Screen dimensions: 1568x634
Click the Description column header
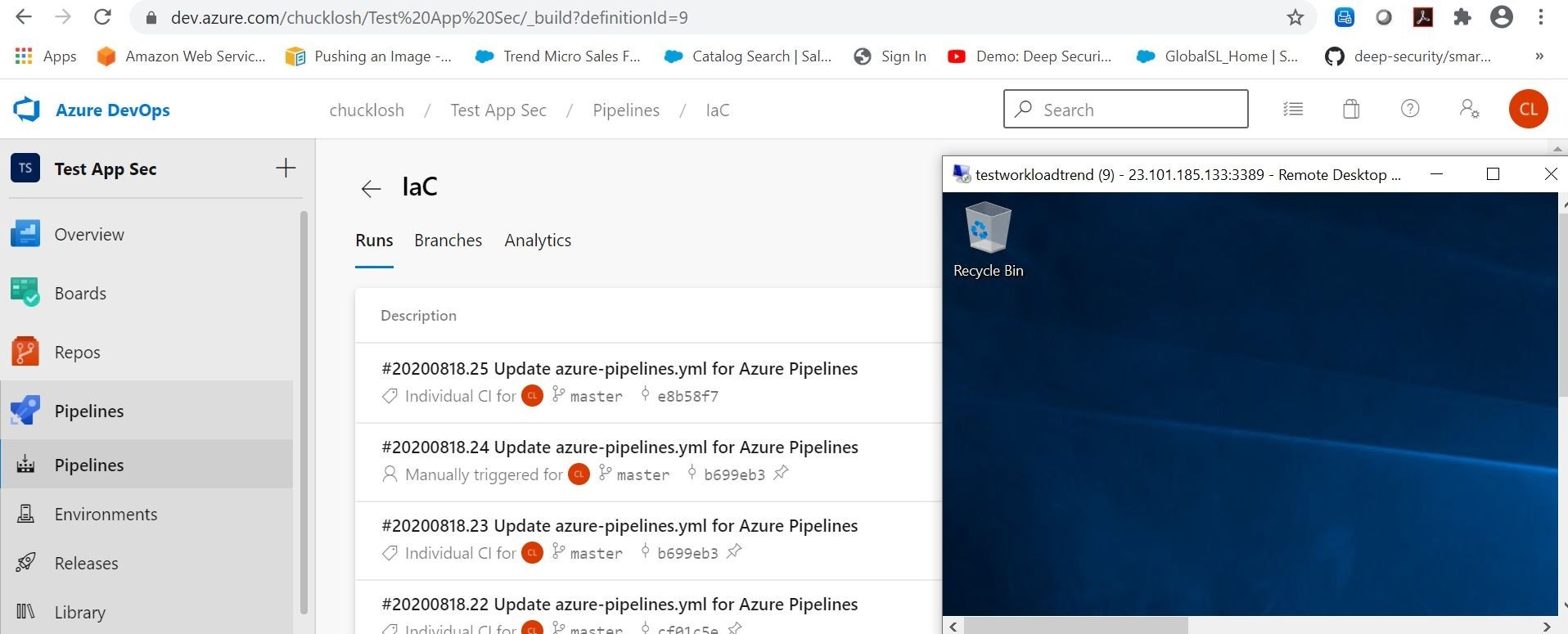click(418, 315)
